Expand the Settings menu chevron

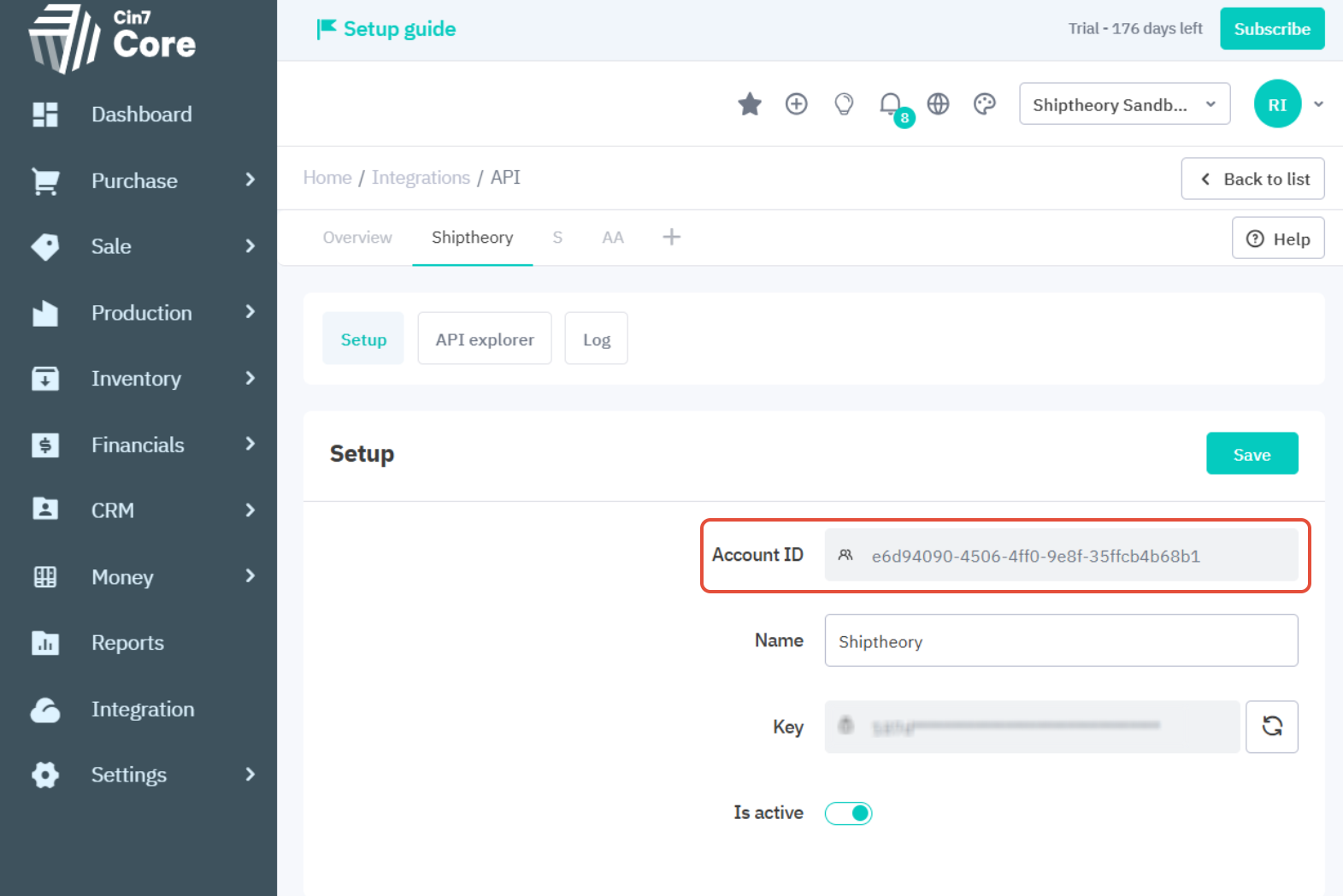point(250,775)
